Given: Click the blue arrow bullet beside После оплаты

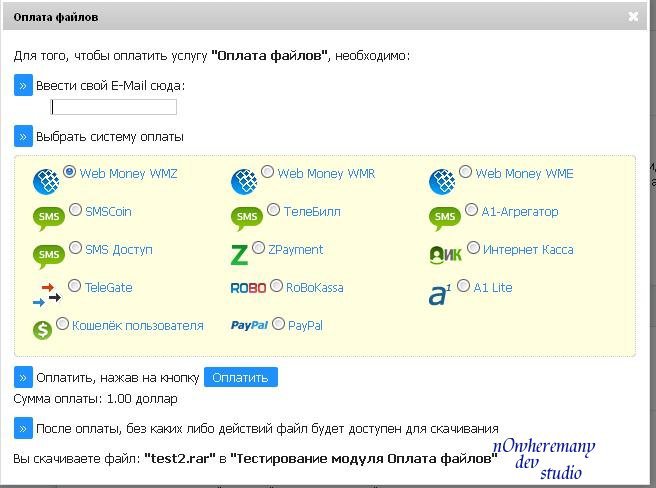Looking at the screenshot, I should coord(23,428).
